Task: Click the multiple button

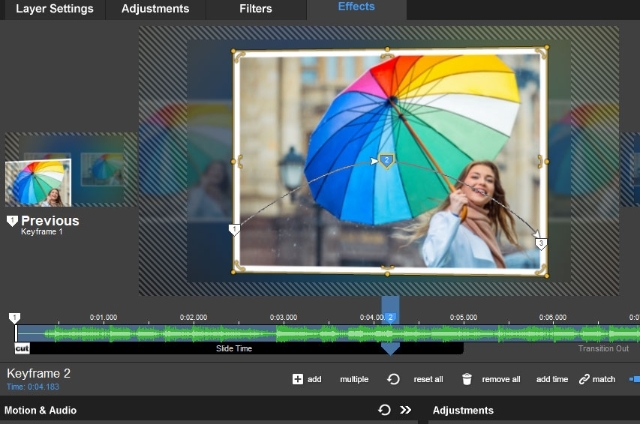Action: pos(354,379)
